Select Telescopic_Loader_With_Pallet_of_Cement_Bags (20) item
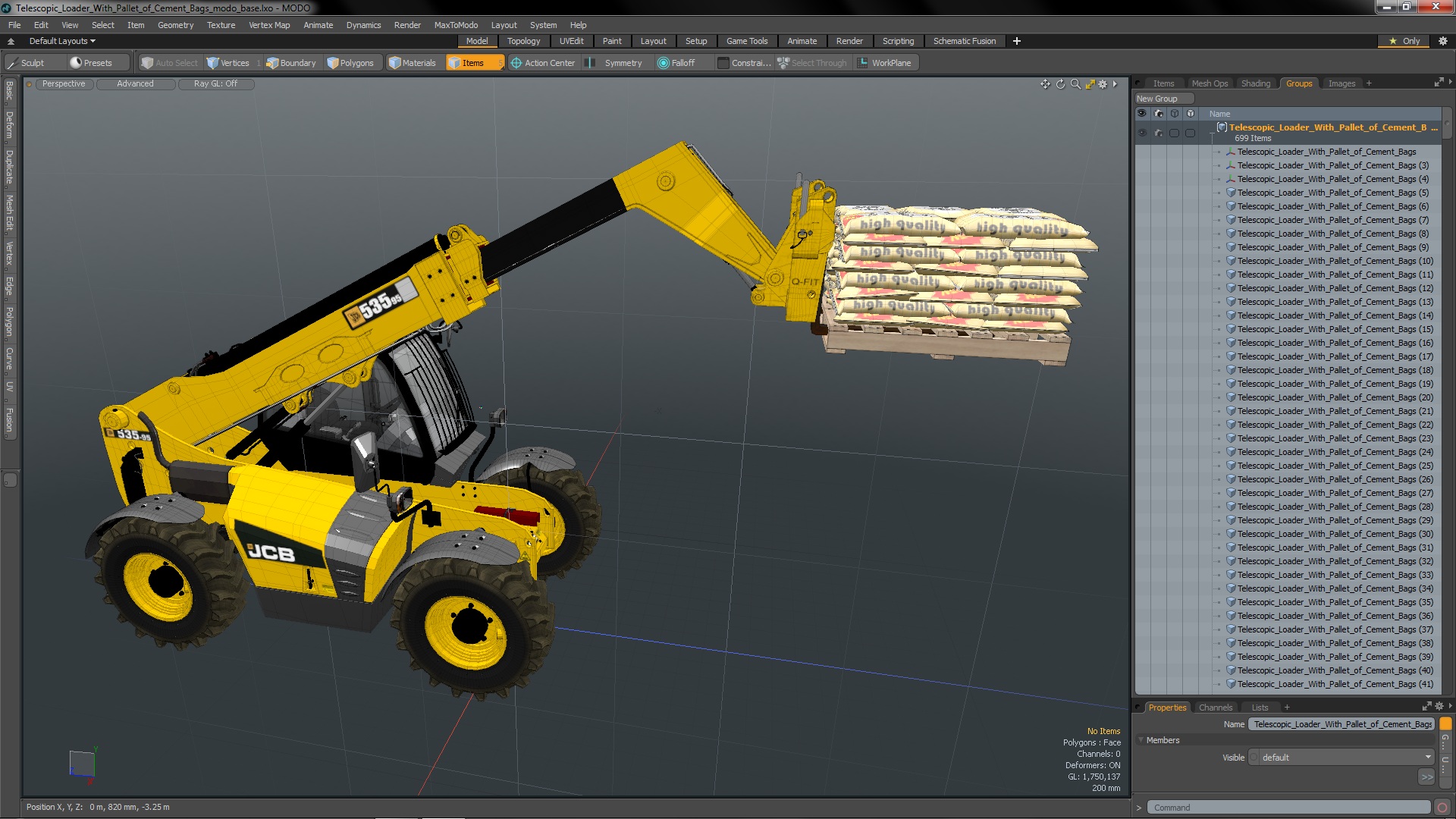 [x=1335, y=397]
